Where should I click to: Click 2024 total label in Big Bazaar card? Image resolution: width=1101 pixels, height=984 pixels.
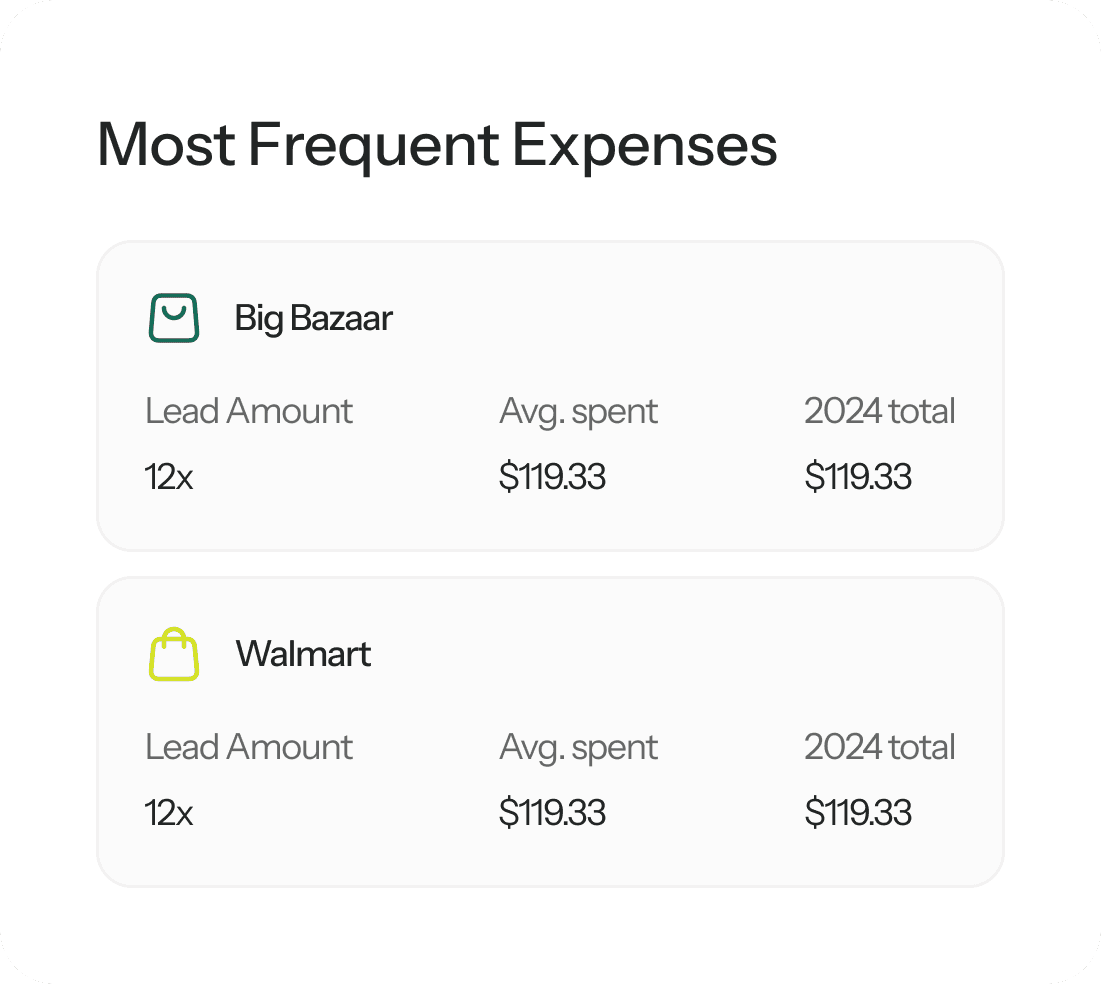879,411
